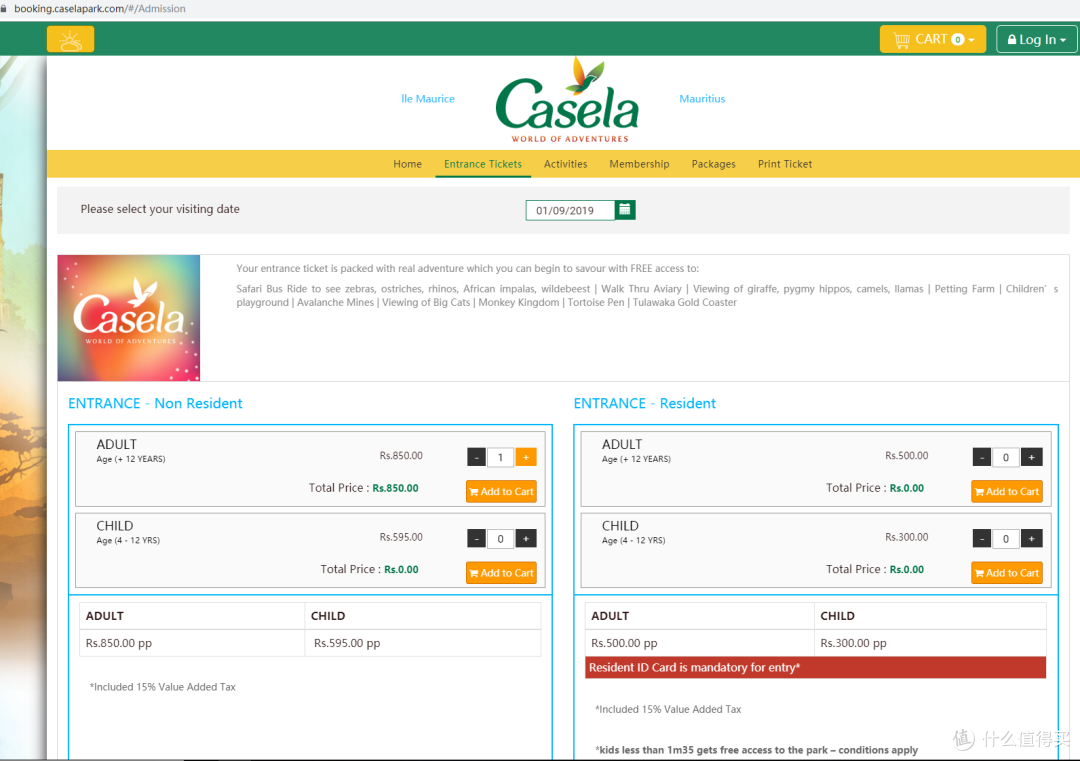Click the Rs.850.00 pp table cell
1080x761 pixels.
tap(192, 643)
